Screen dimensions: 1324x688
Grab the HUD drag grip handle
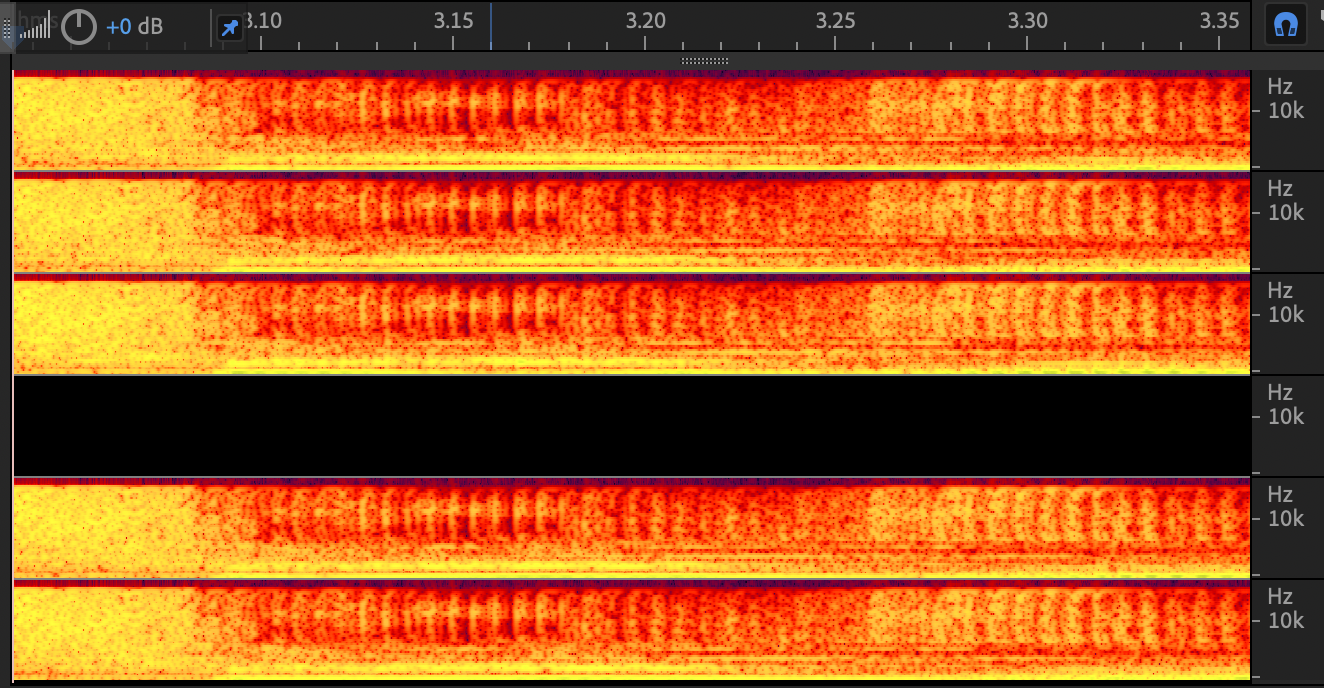pos(8,28)
